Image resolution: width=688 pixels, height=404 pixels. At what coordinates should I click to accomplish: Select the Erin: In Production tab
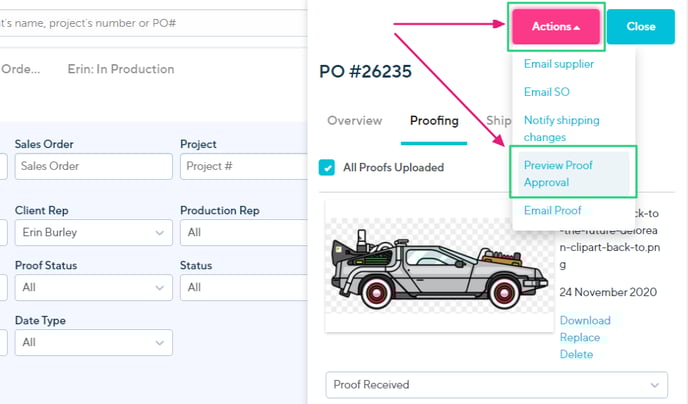click(x=120, y=69)
